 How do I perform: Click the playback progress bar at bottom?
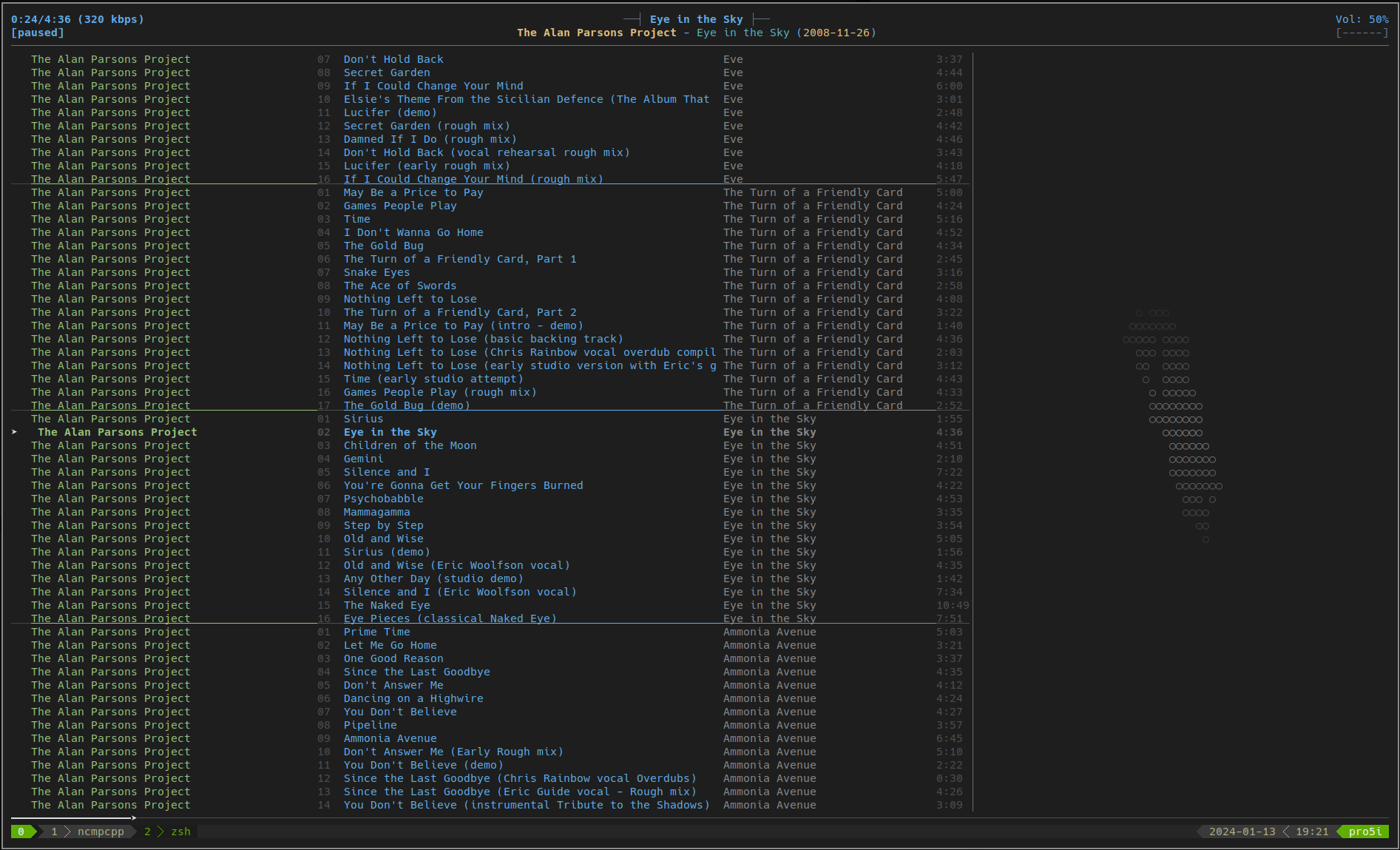click(x=700, y=818)
